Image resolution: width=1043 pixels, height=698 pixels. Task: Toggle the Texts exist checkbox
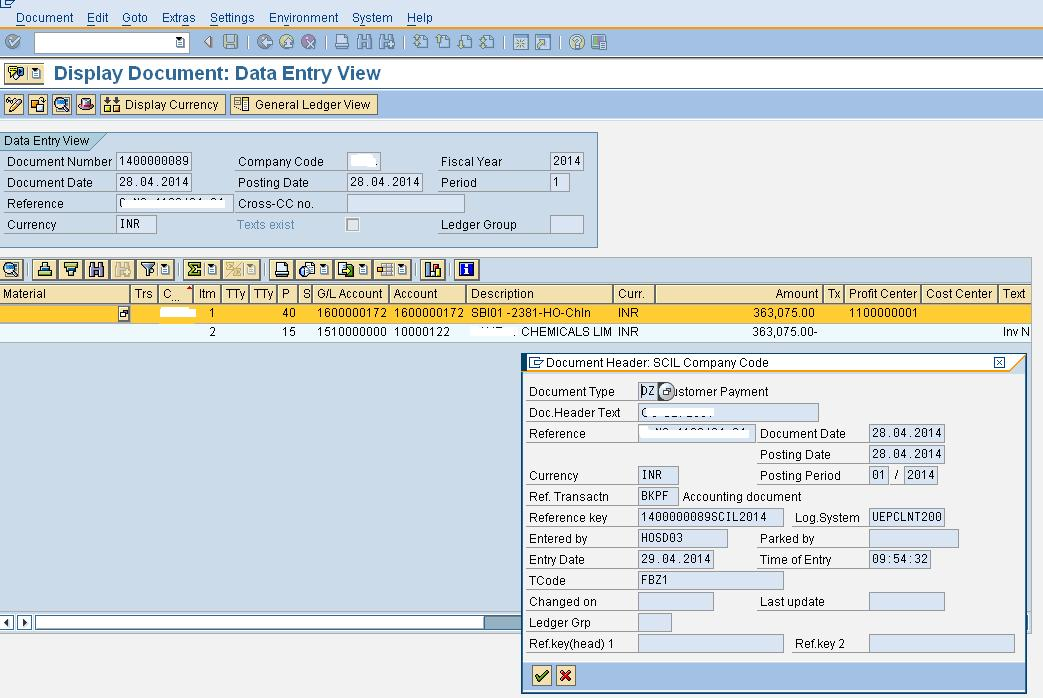(x=350, y=225)
